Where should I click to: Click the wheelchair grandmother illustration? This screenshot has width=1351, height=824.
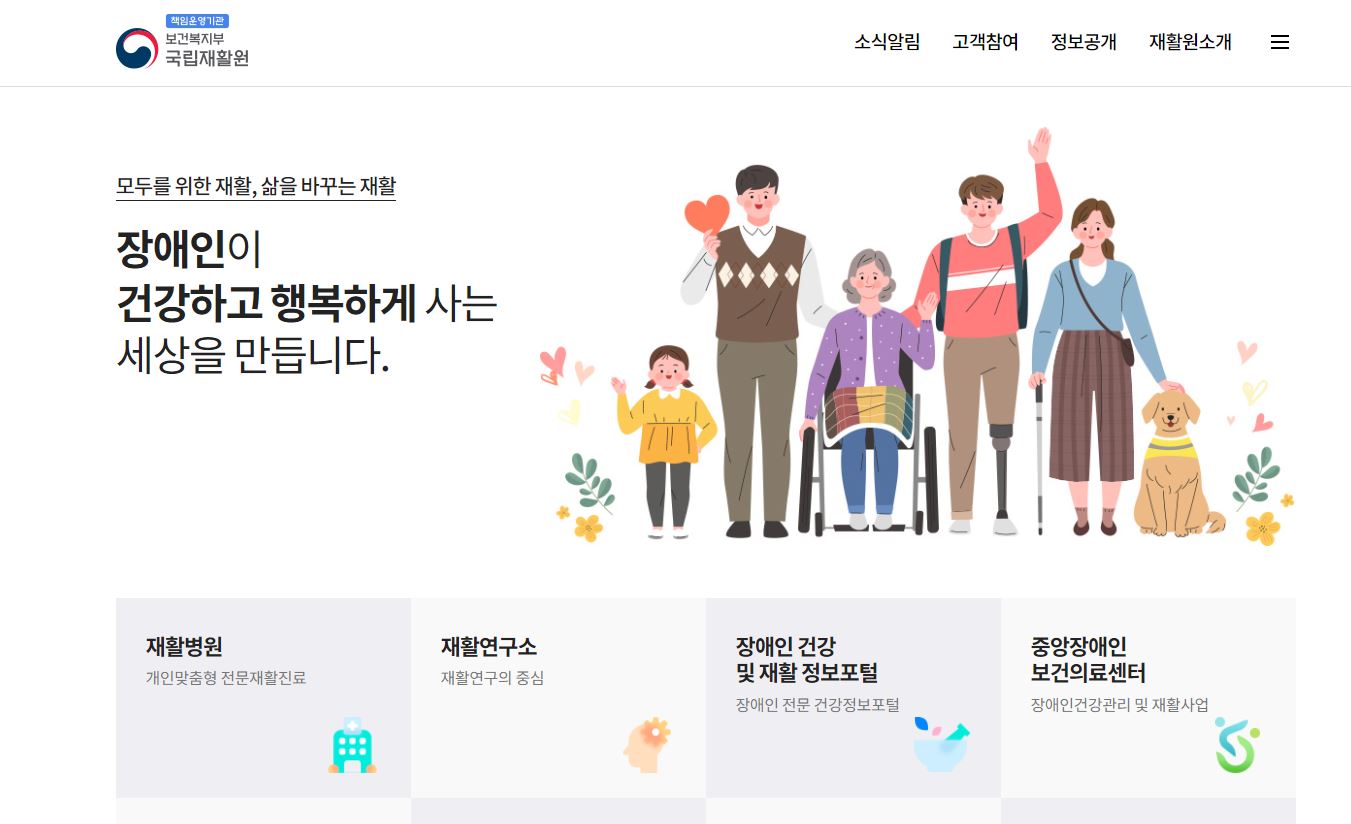pyautogui.click(x=869, y=394)
